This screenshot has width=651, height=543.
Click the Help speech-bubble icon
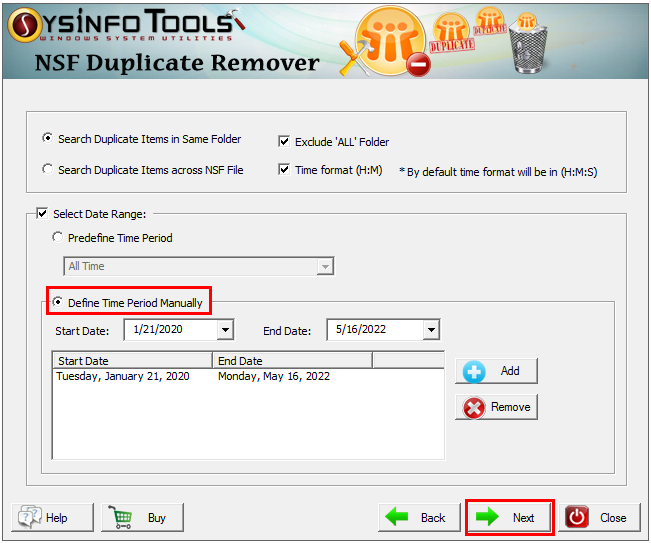pyautogui.click(x=29, y=517)
